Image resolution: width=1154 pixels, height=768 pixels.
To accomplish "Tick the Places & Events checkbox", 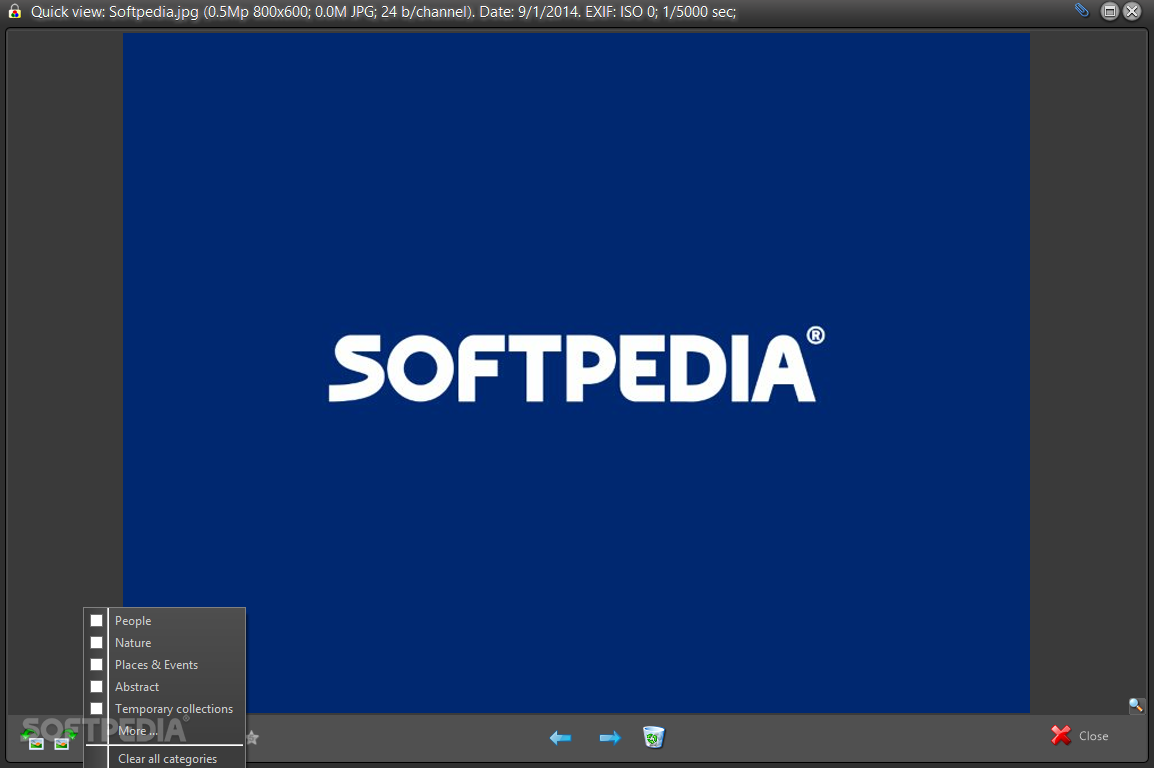I will tap(96, 665).
